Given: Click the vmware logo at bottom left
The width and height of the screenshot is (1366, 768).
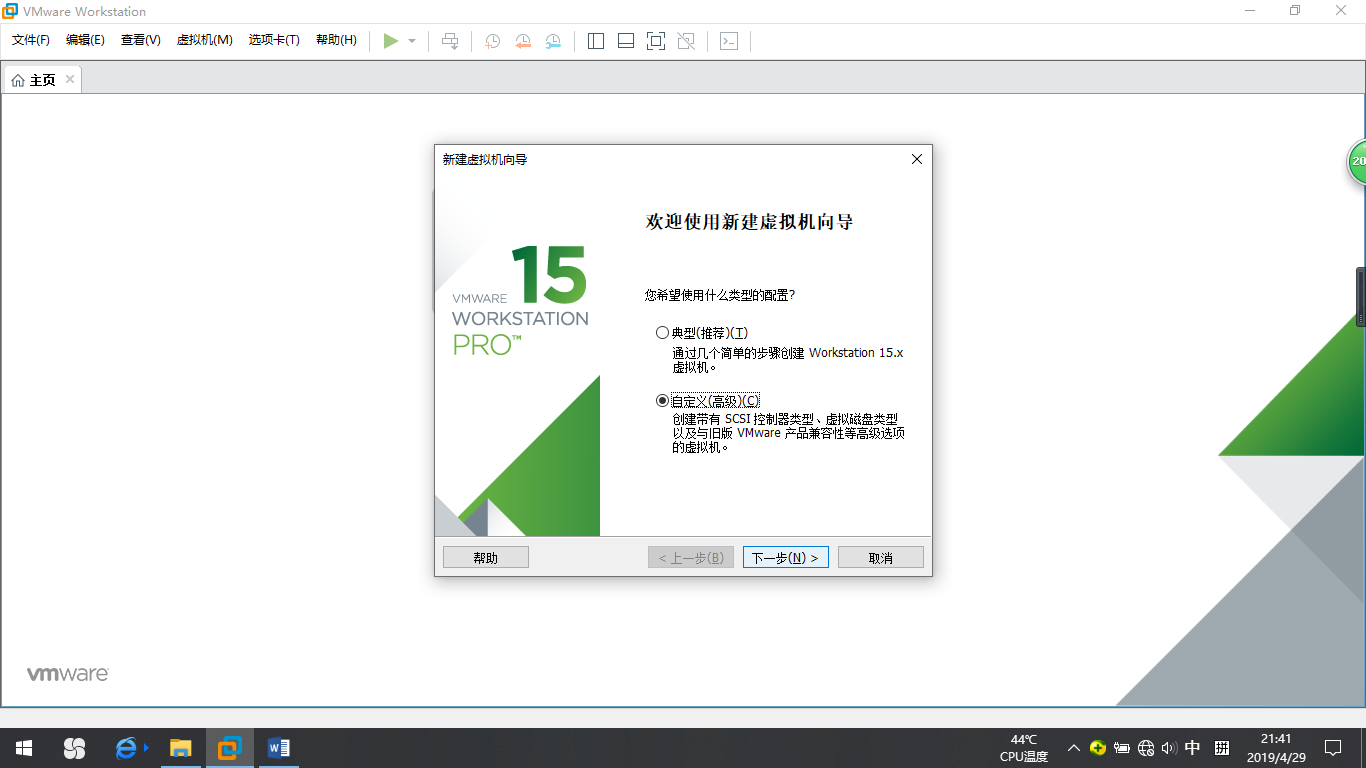Looking at the screenshot, I should [67, 674].
